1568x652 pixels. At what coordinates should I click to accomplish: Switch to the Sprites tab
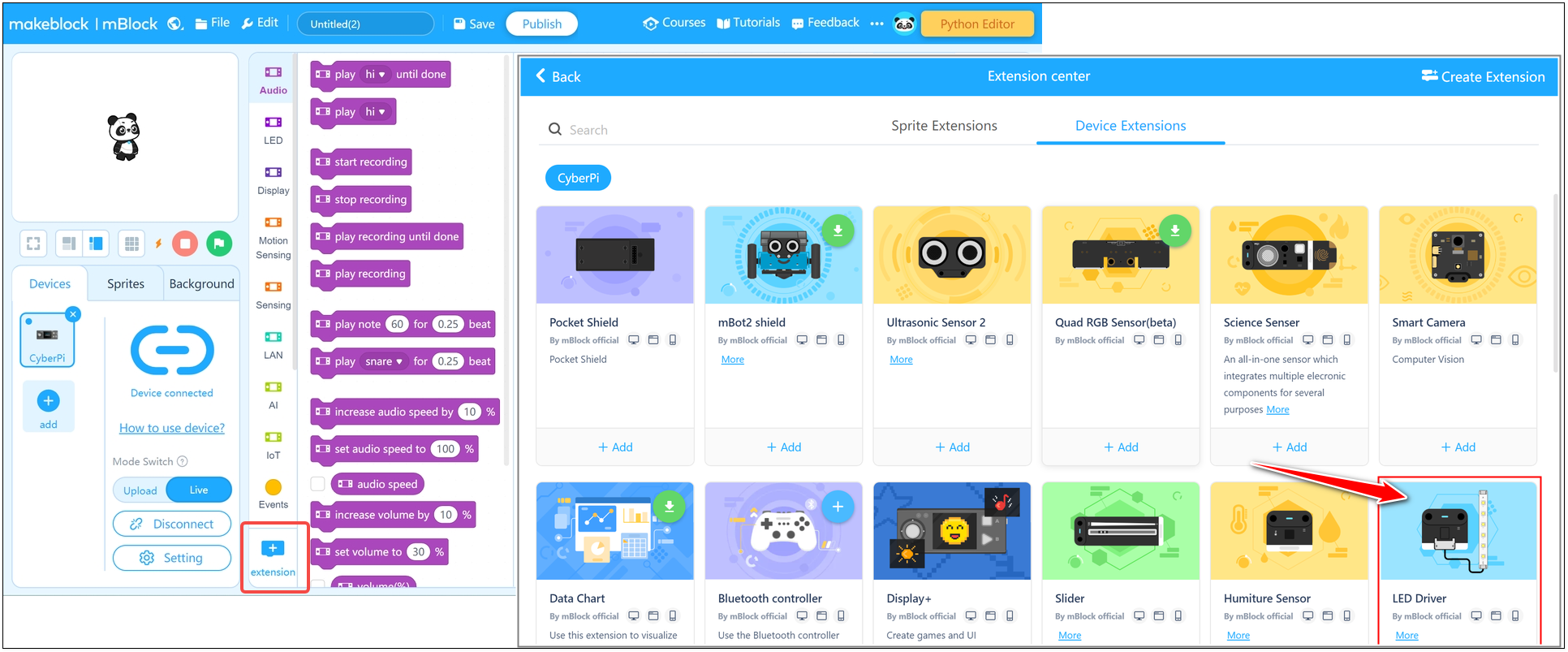tap(126, 283)
